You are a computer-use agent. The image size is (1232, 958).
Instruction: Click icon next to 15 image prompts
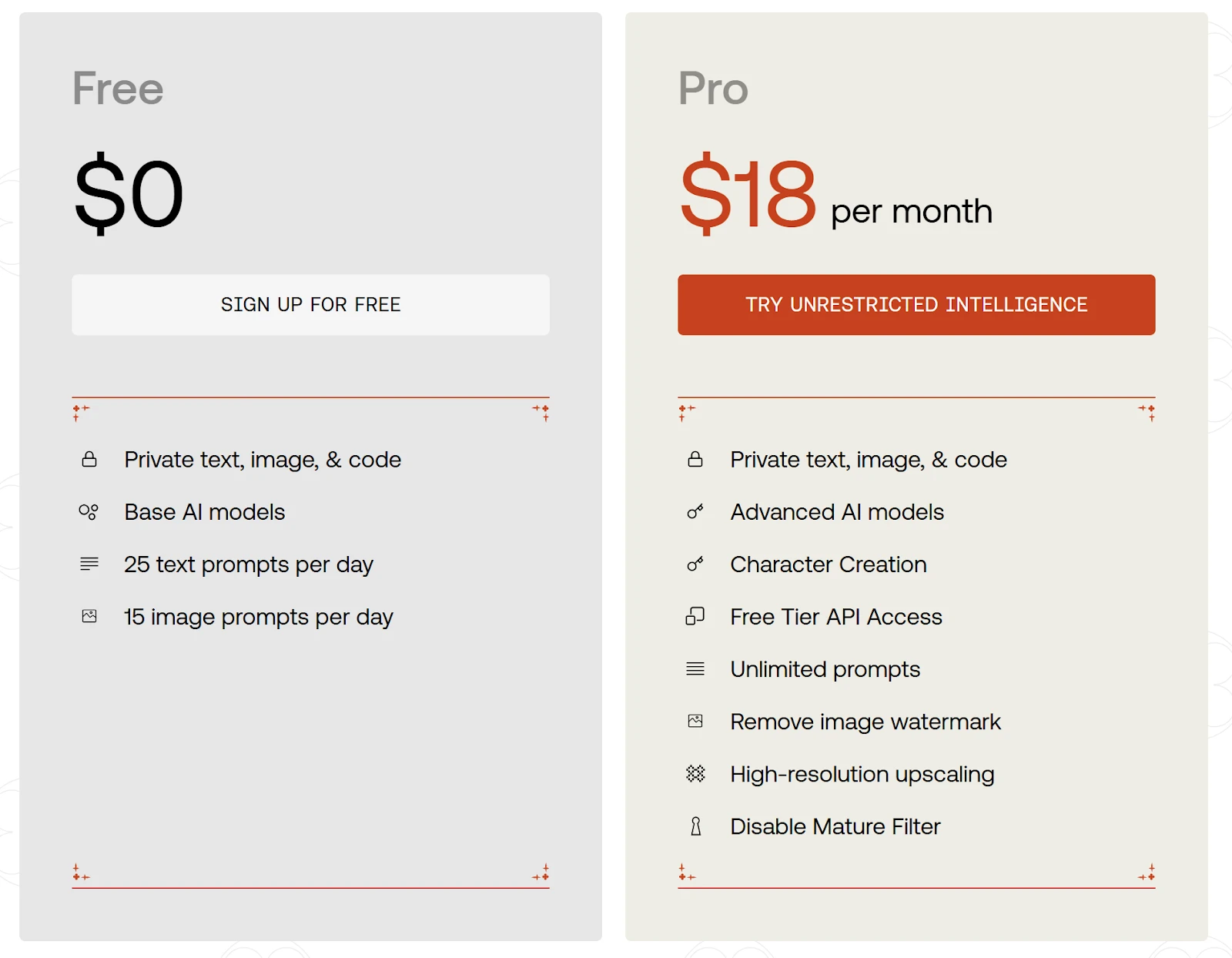point(89,617)
